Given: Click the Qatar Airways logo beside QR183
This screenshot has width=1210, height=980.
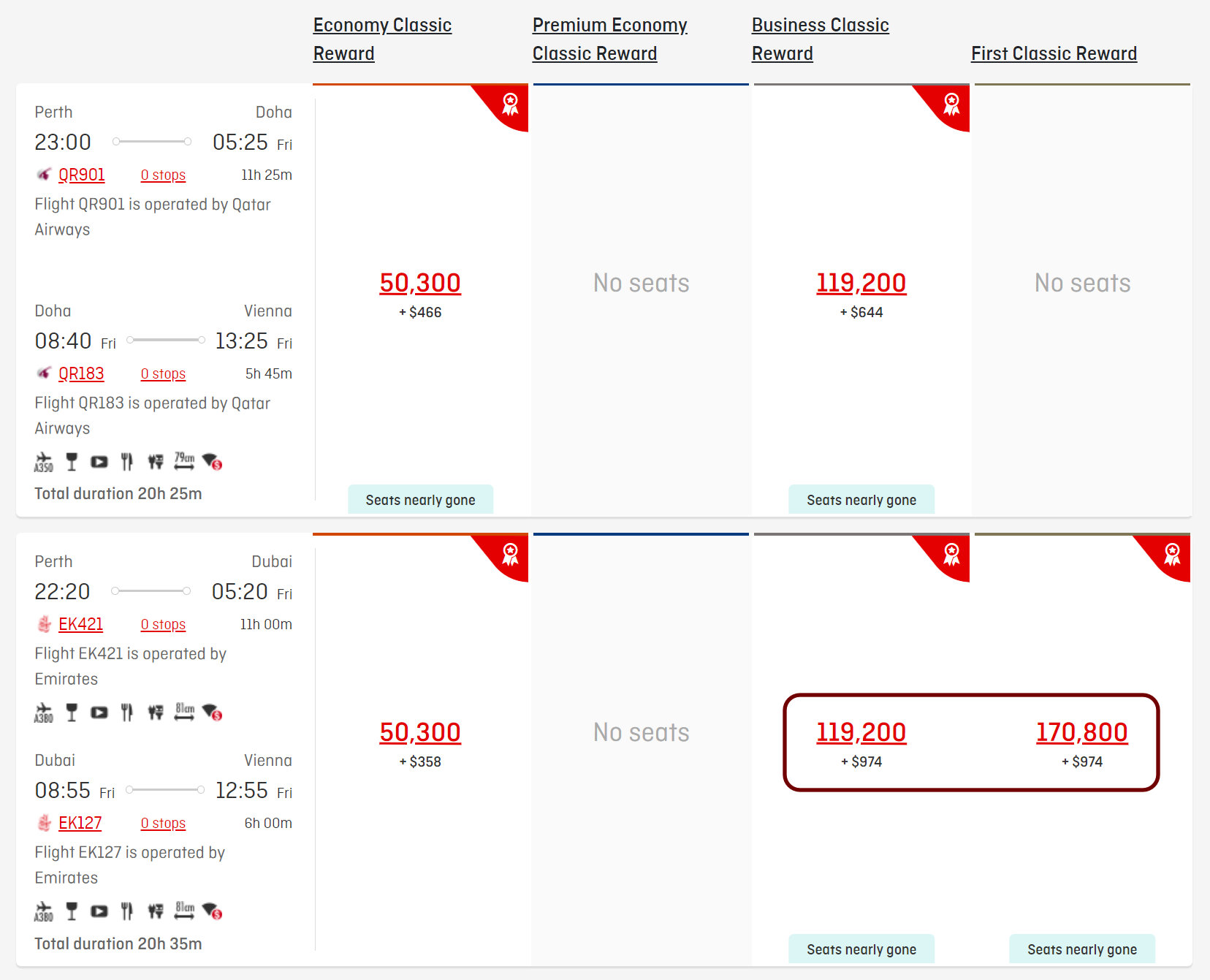Looking at the screenshot, I should pyautogui.click(x=44, y=373).
